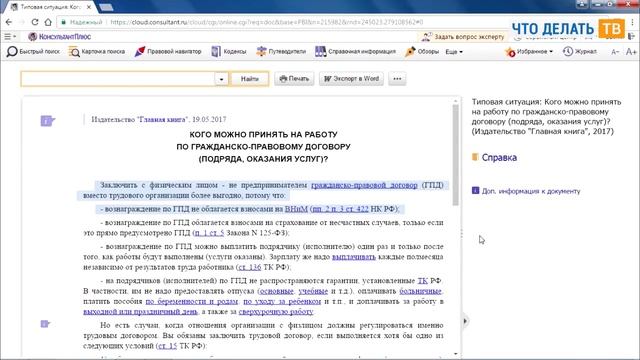The height and width of the screenshot is (360, 640).
Task: Click Экспорт в Word button
Action: (x=351, y=79)
